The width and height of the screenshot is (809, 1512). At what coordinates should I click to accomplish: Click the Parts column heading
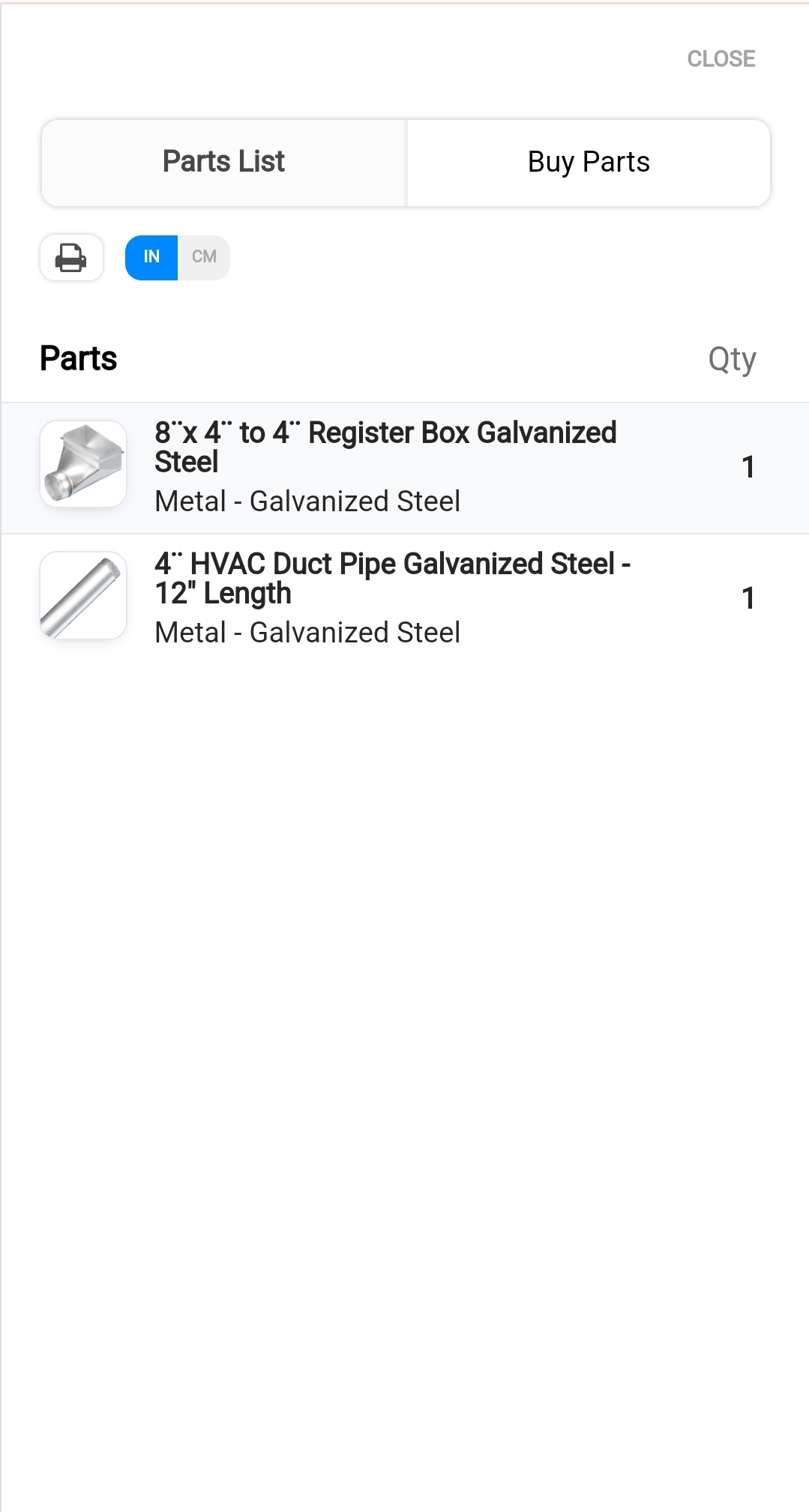coord(79,358)
